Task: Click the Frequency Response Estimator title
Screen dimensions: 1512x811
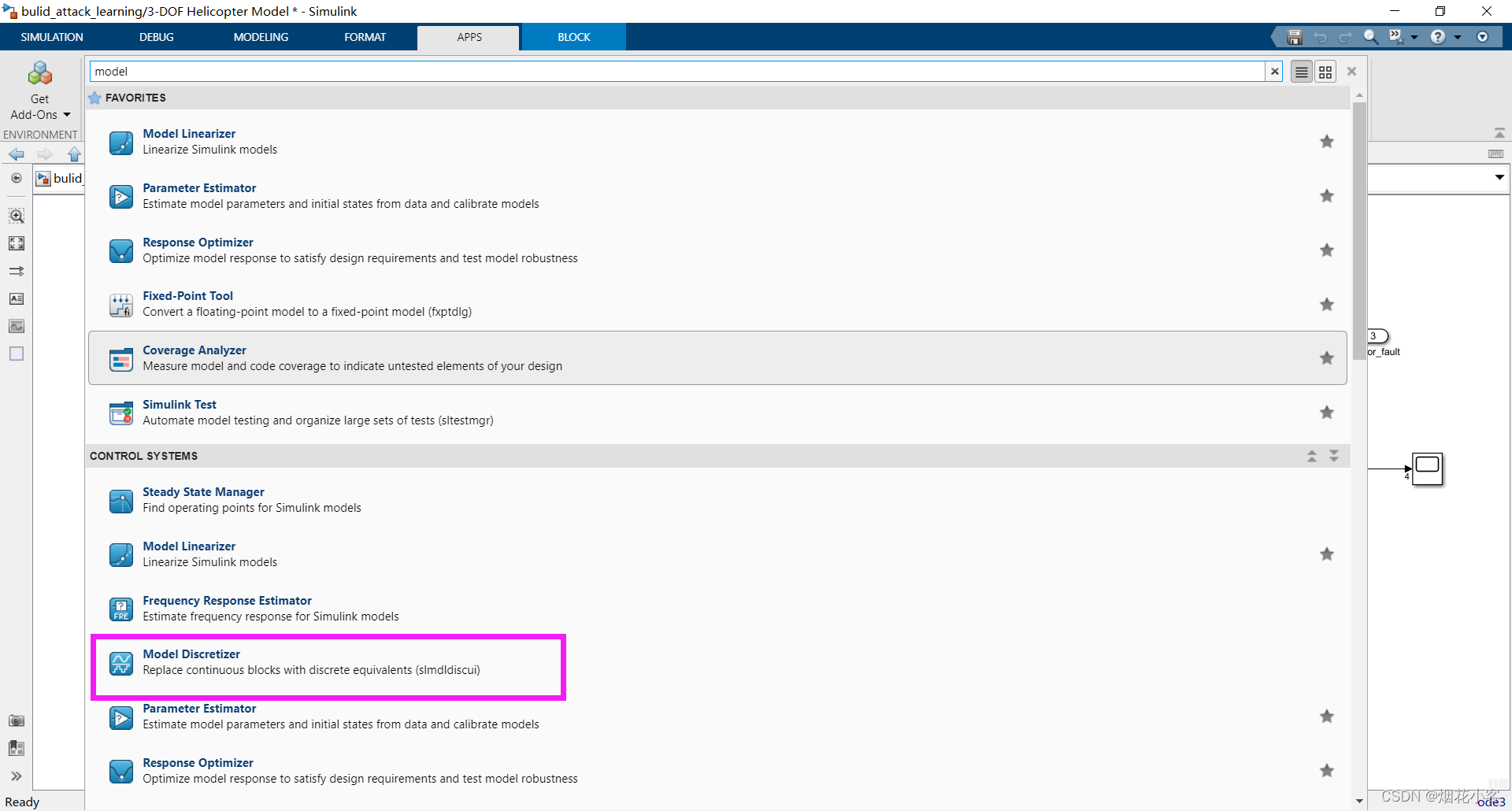Action: click(227, 601)
